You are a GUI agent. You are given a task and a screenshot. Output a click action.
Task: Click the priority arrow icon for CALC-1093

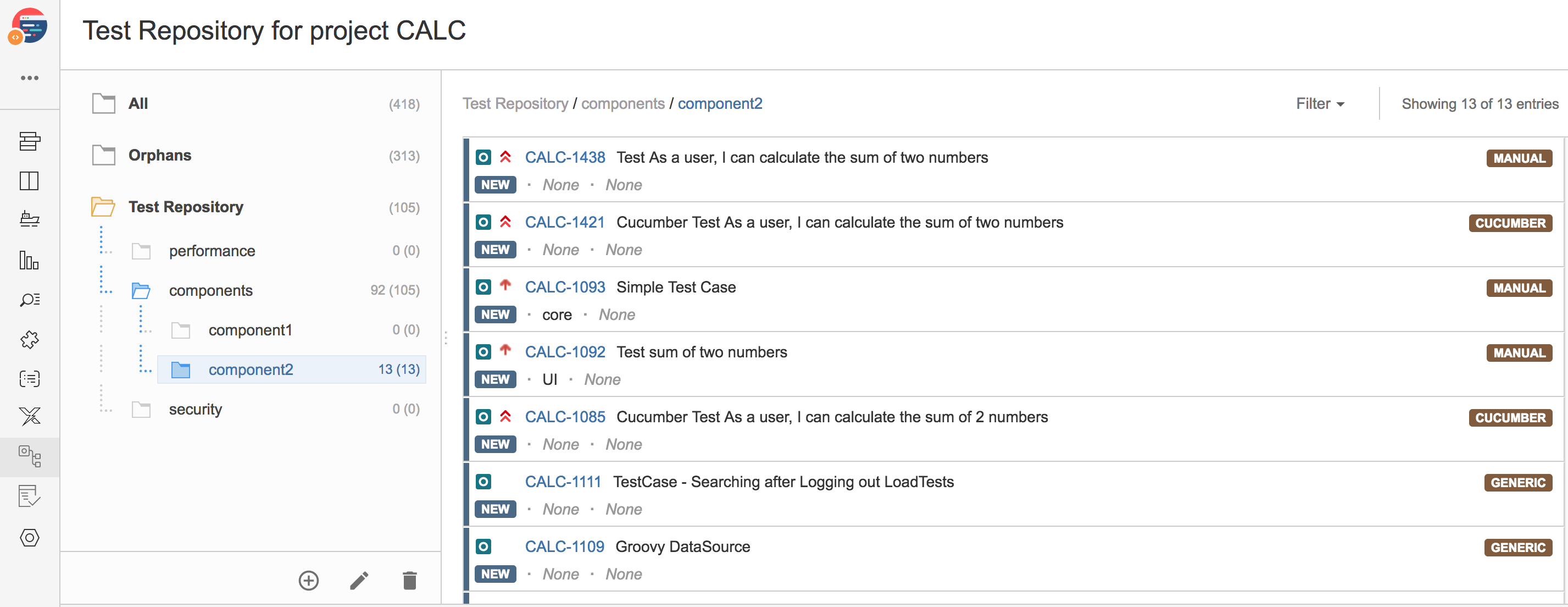tap(505, 285)
